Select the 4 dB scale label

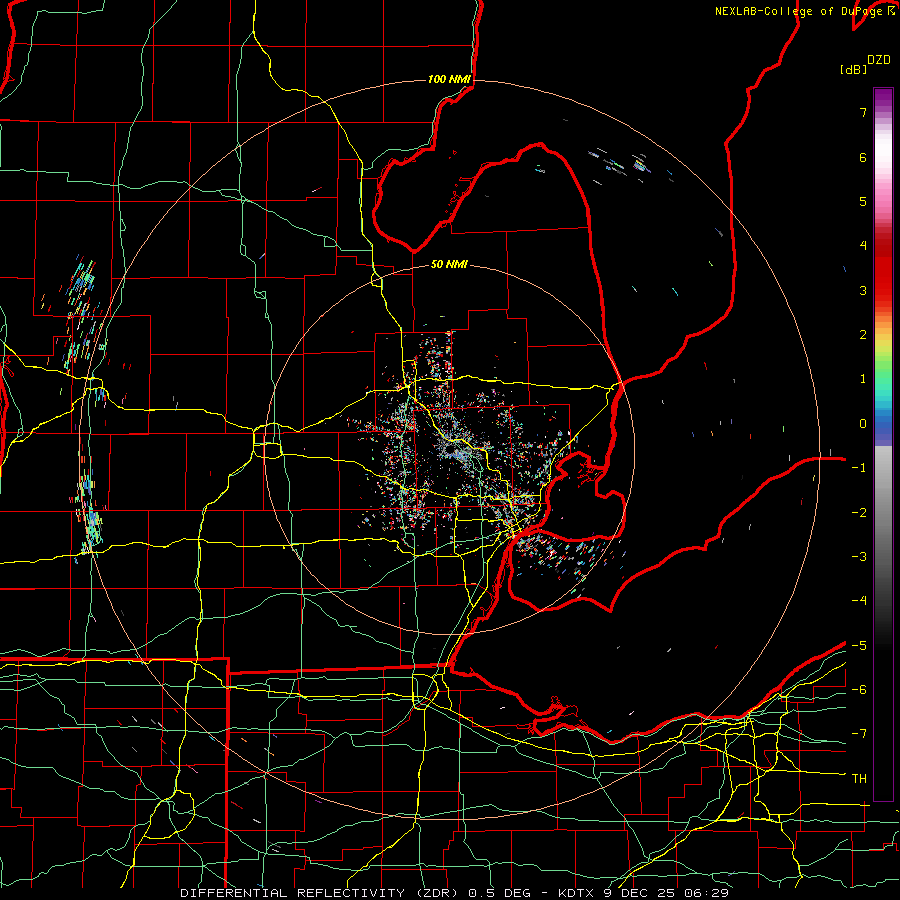click(x=863, y=246)
